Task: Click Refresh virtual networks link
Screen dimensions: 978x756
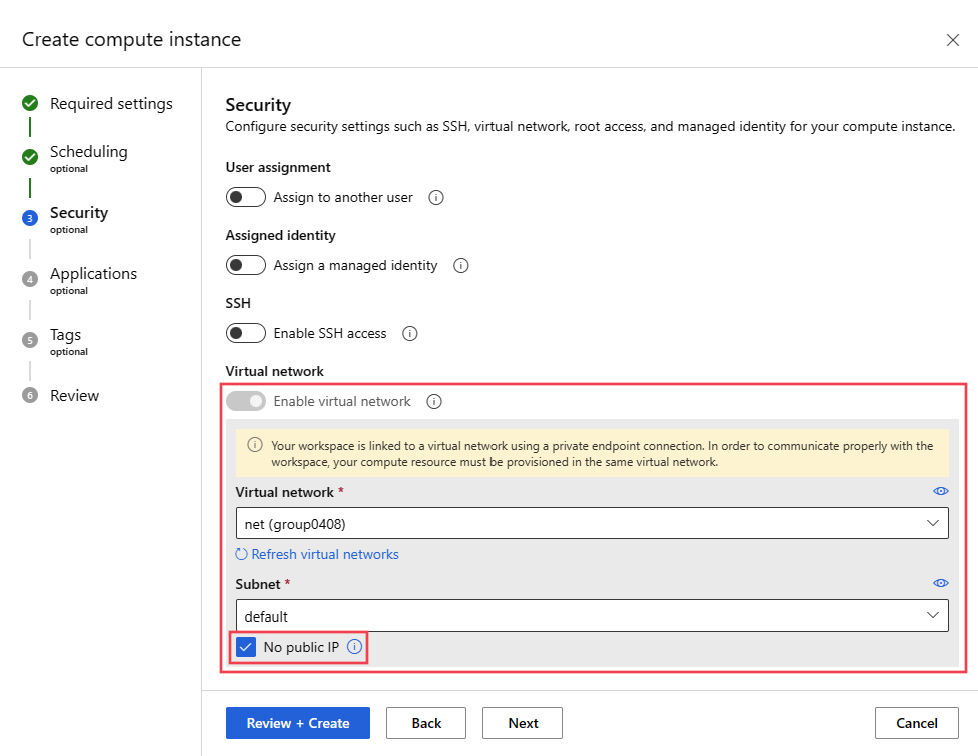Action: point(317,554)
